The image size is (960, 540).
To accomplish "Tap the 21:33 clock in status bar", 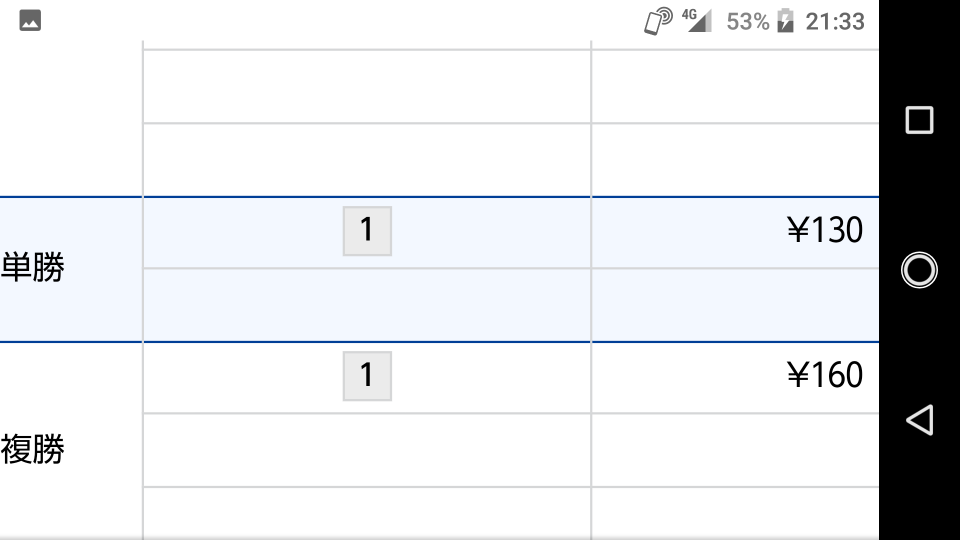I will pyautogui.click(x=835, y=21).
